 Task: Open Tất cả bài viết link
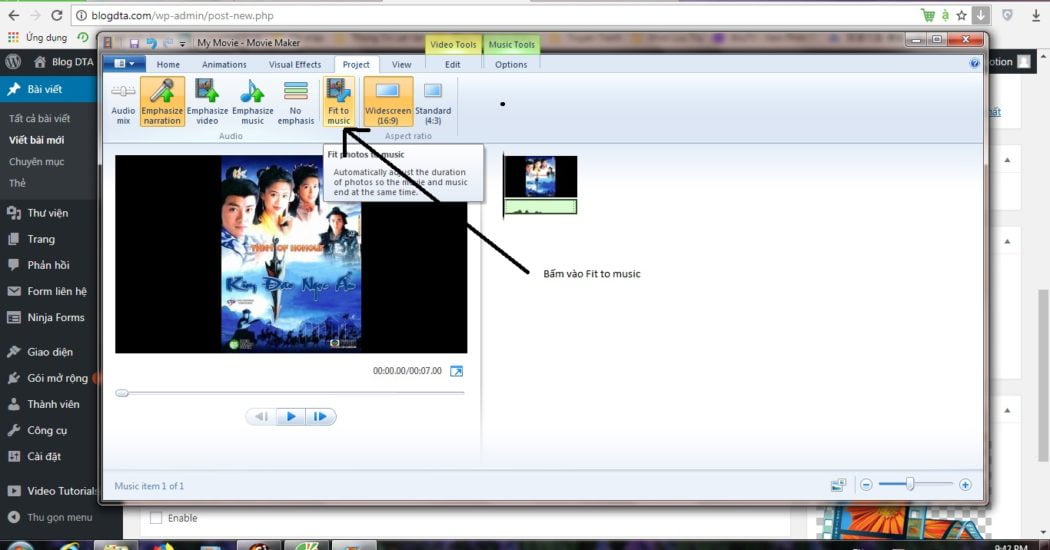(40, 118)
